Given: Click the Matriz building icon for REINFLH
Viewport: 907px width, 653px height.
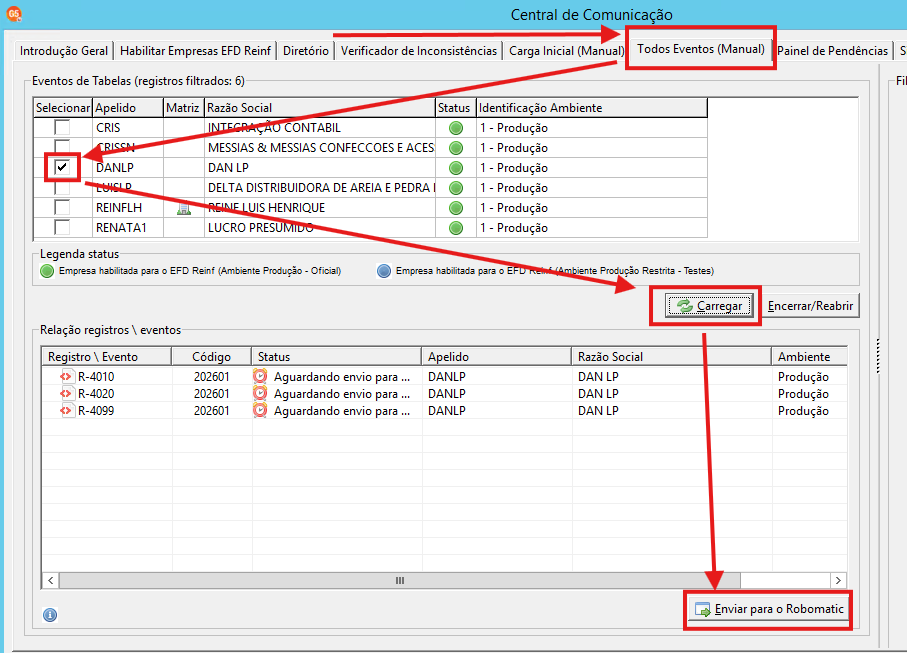Looking at the screenshot, I should [184, 208].
